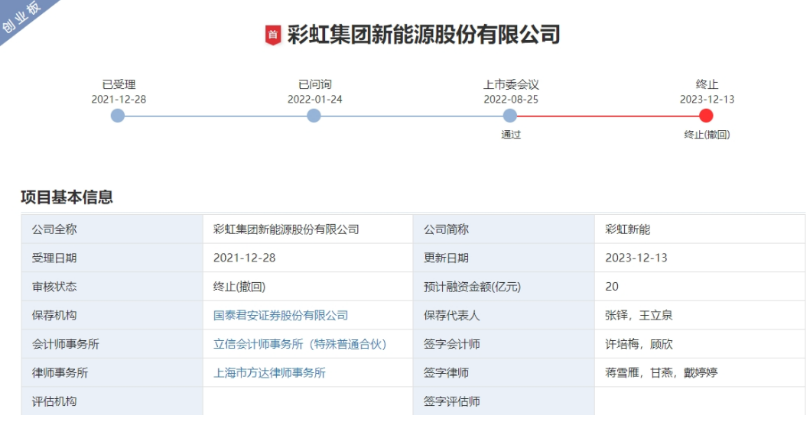Select the red 终止 timeline node dot
This screenshot has width=807, height=425.
(706, 116)
